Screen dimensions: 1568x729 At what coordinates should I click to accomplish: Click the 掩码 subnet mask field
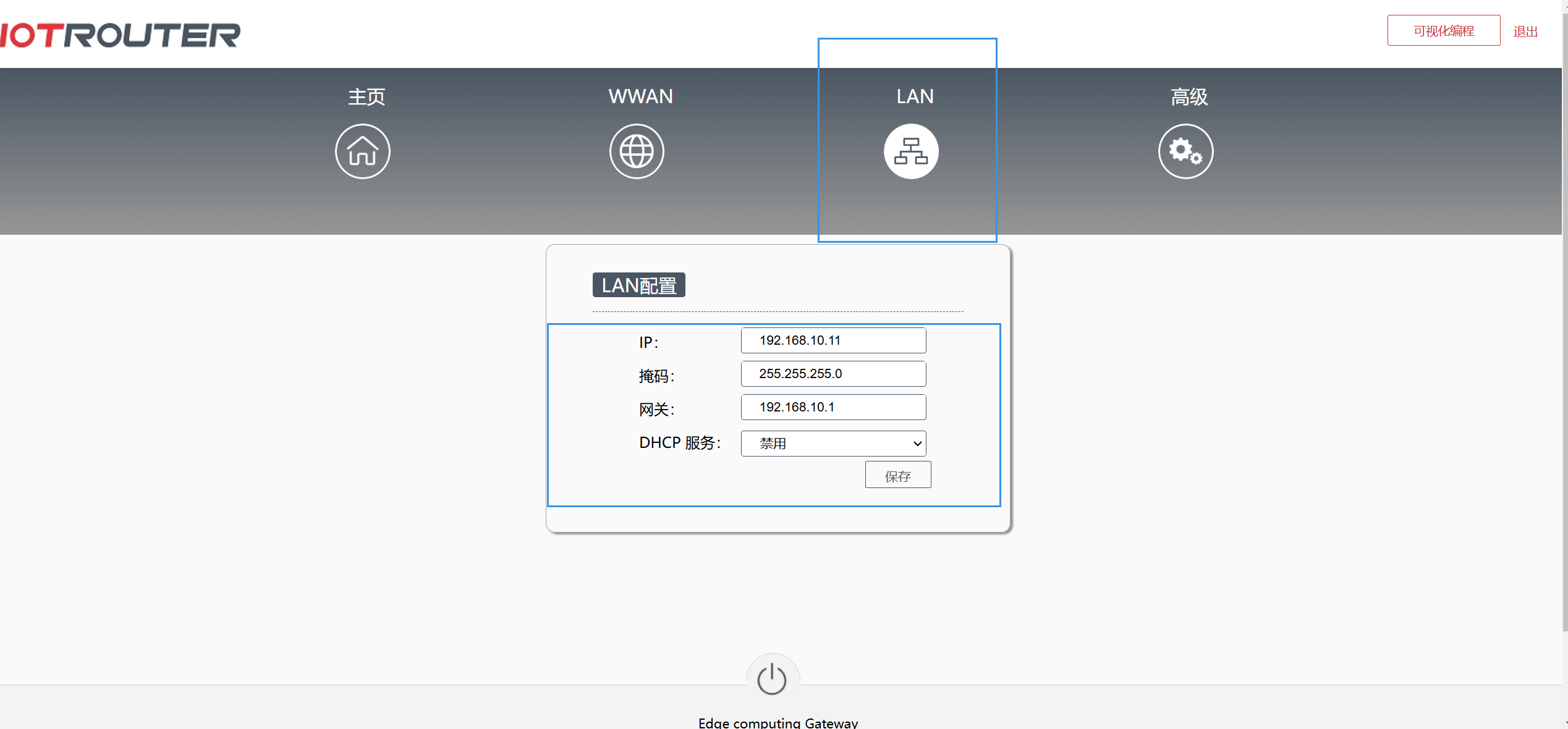pyautogui.click(x=833, y=374)
